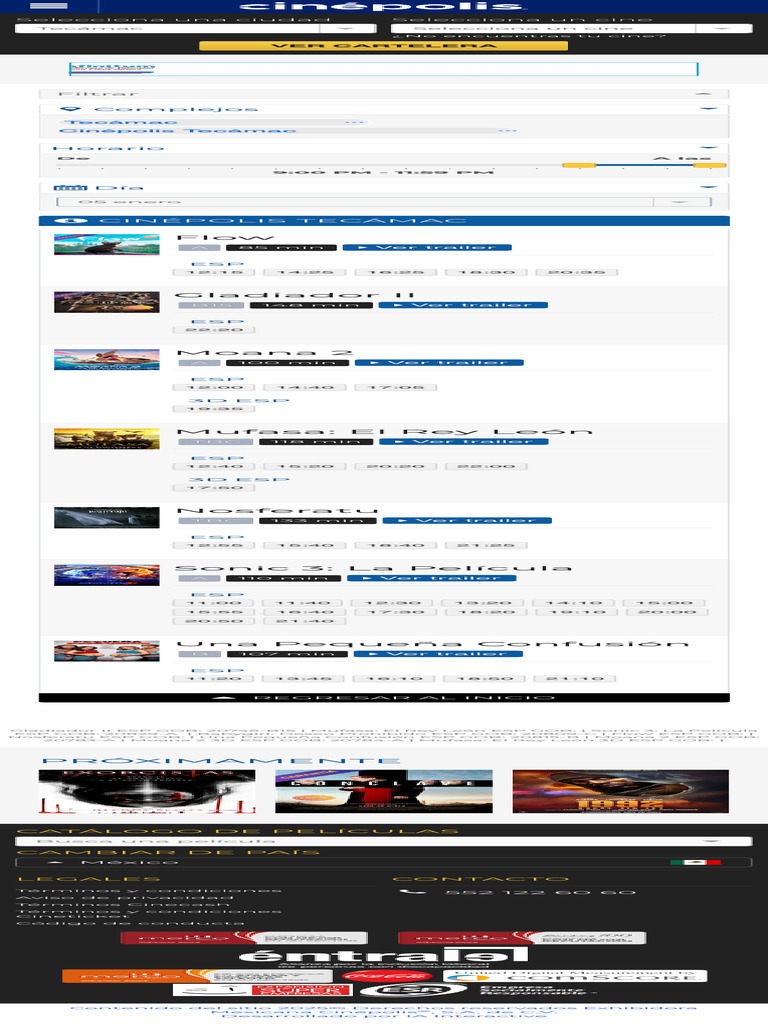Click the Cinépolis logo in the header
This screenshot has width=768, height=1024.
coord(383,7)
